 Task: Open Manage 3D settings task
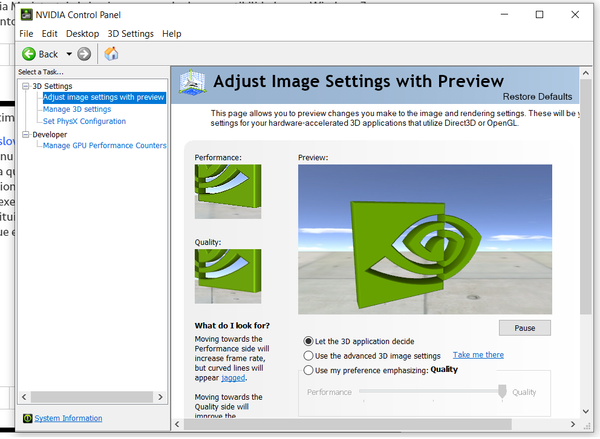click(x=77, y=109)
